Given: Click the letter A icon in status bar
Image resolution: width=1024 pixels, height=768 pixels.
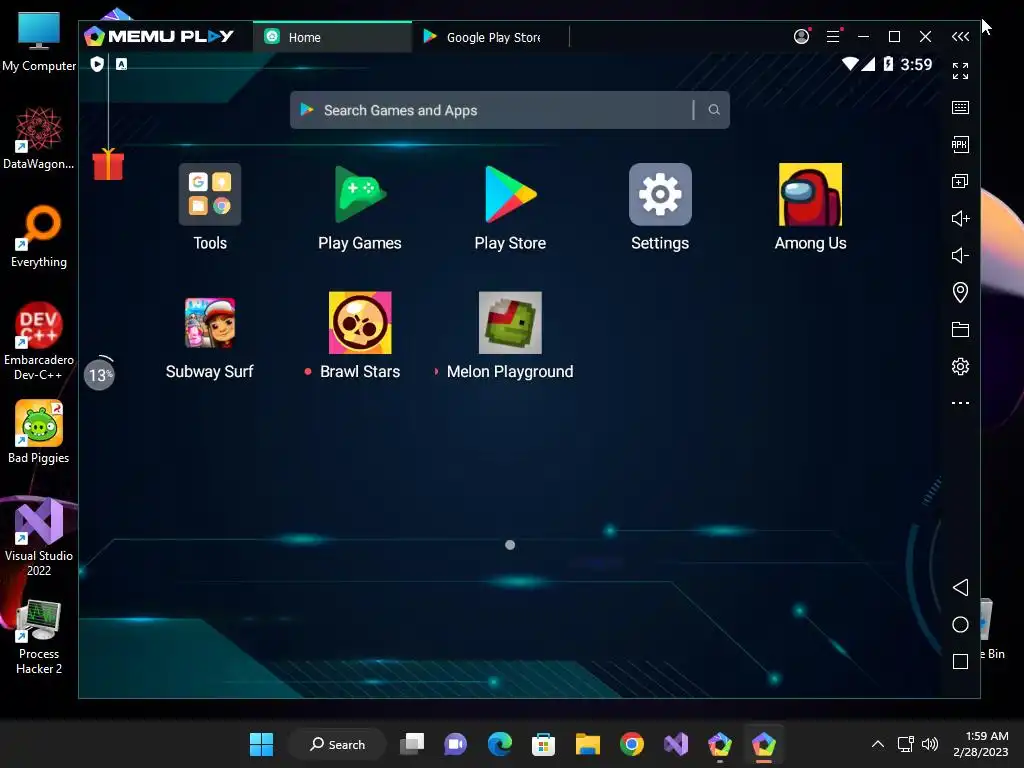Looking at the screenshot, I should 121,64.
